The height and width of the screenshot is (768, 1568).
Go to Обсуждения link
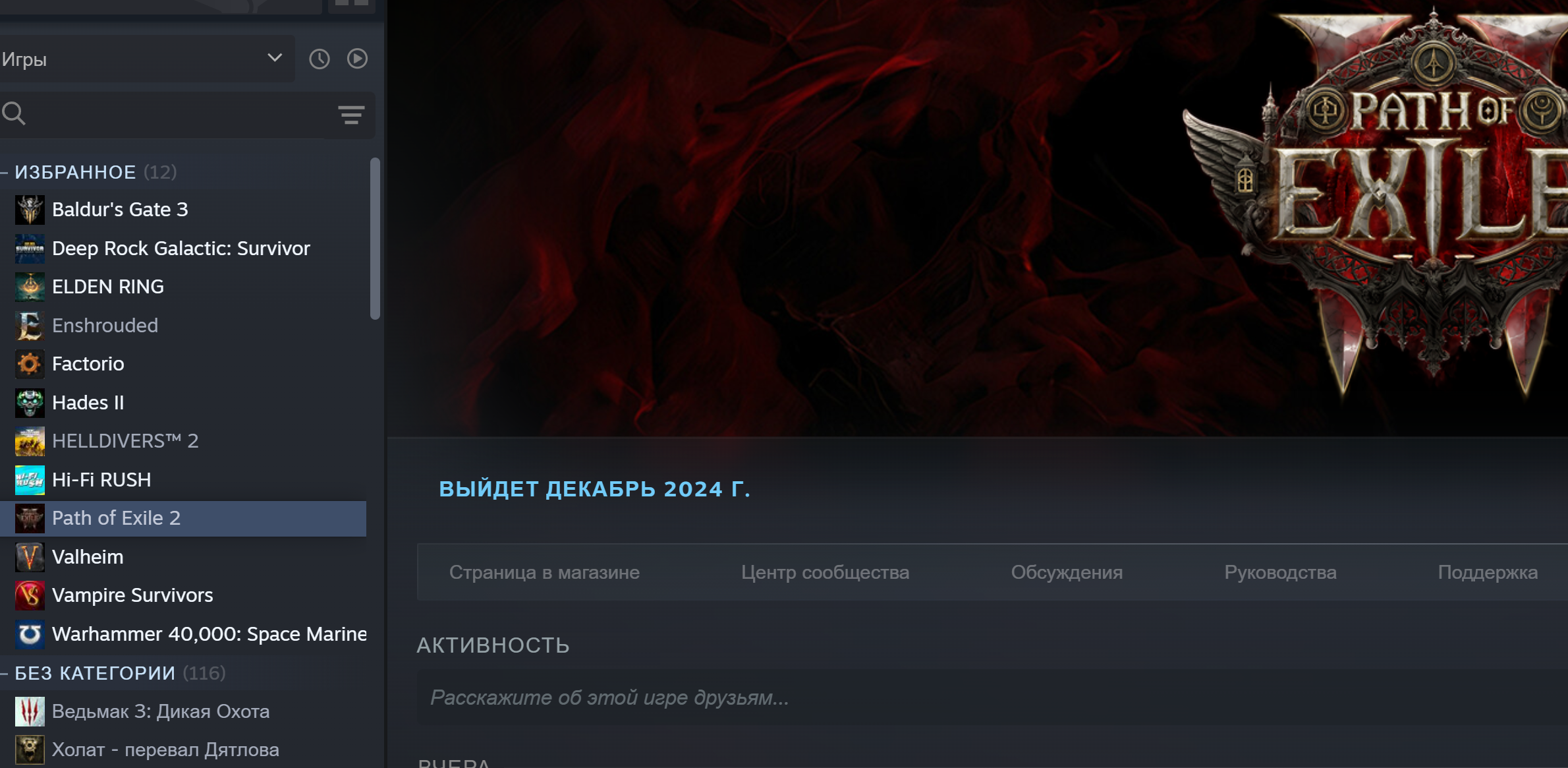pos(1067,572)
